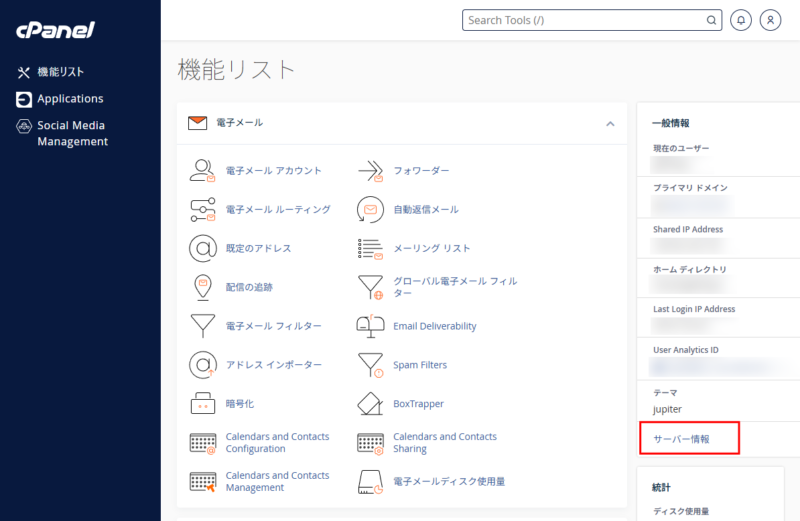Click the 電子メール ルーティング icon
Viewport: 800px width, 521px height.
(x=203, y=210)
